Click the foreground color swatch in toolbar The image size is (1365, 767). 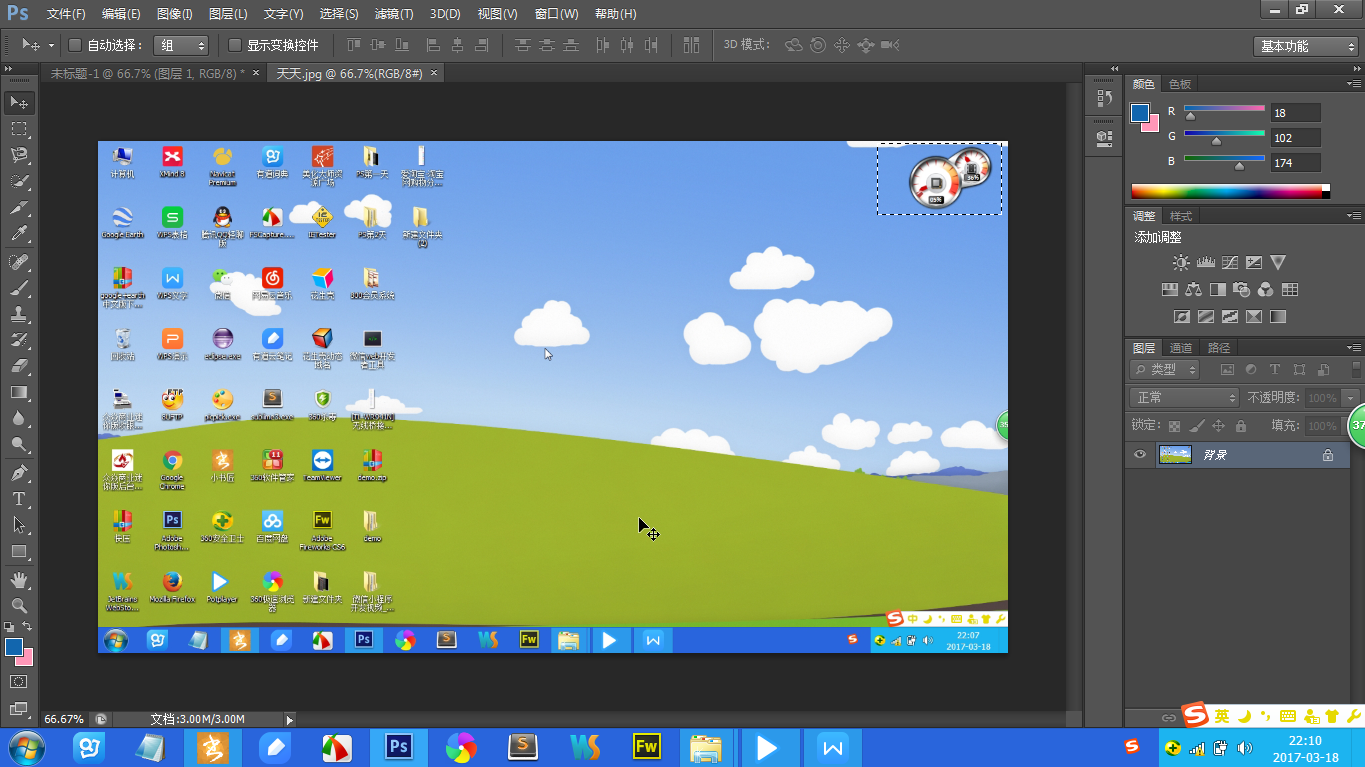point(14,647)
